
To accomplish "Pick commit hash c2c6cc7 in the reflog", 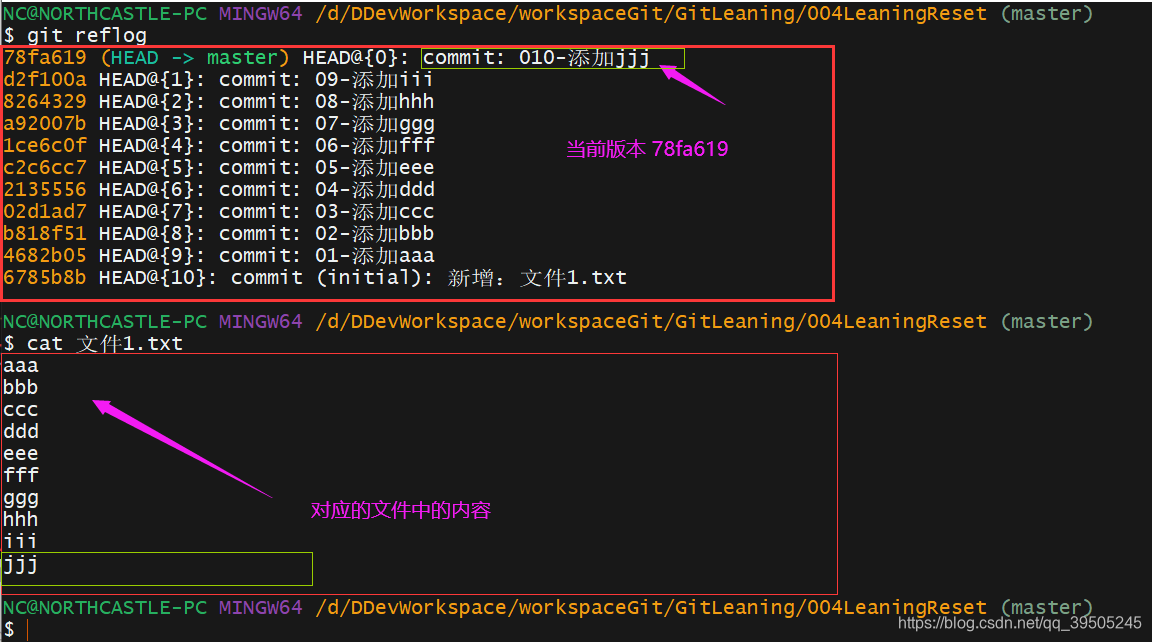I will click(x=45, y=167).
